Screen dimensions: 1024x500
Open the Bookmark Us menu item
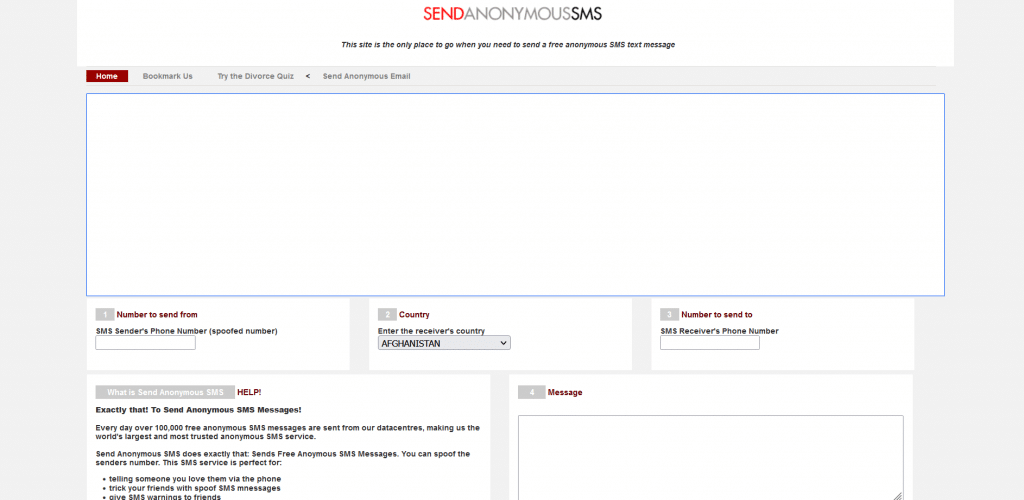click(168, 76)
